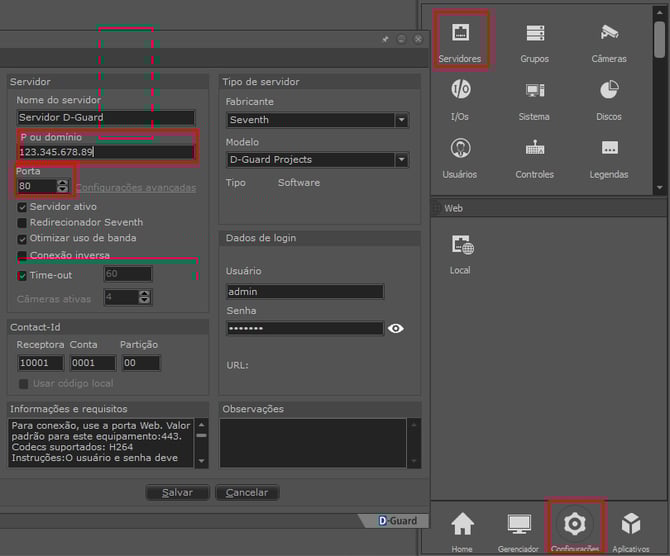670x556 pixels.
Task: Disable Otimizar uso de banda checkbox
Action: (22, 239)
